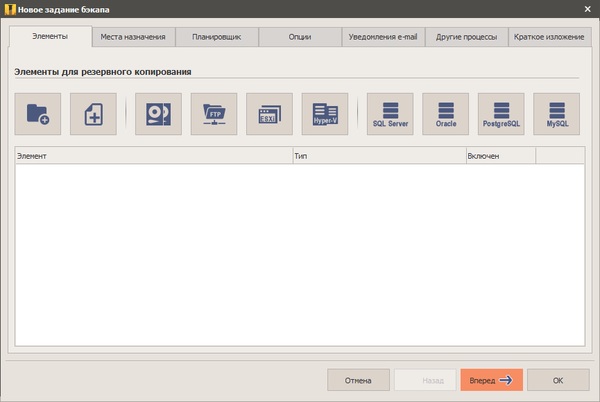The image size is (600, 402).
Task: Add an FTP source item
Action: (214, 114)
